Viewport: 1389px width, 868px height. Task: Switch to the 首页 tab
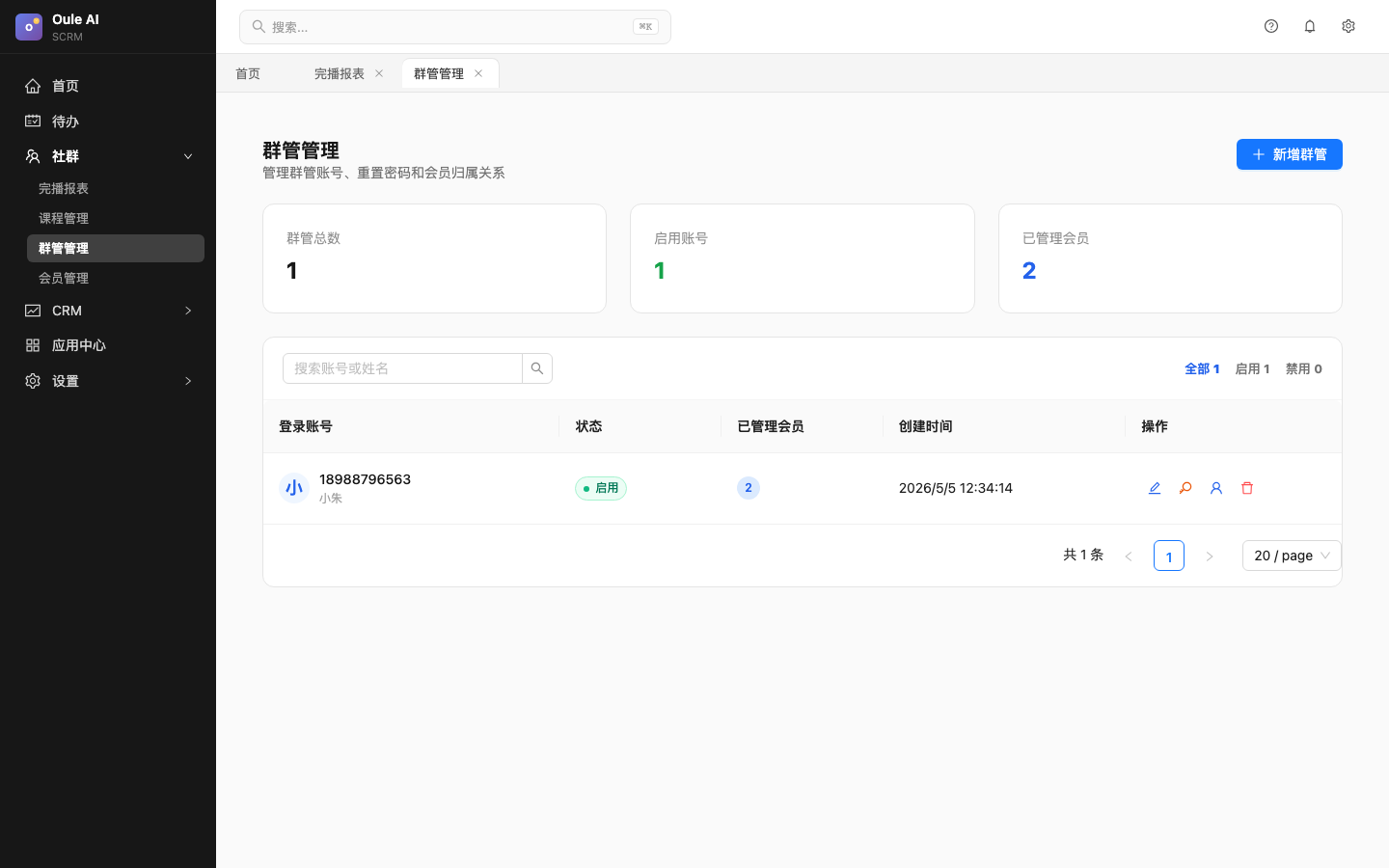[248, 73]
